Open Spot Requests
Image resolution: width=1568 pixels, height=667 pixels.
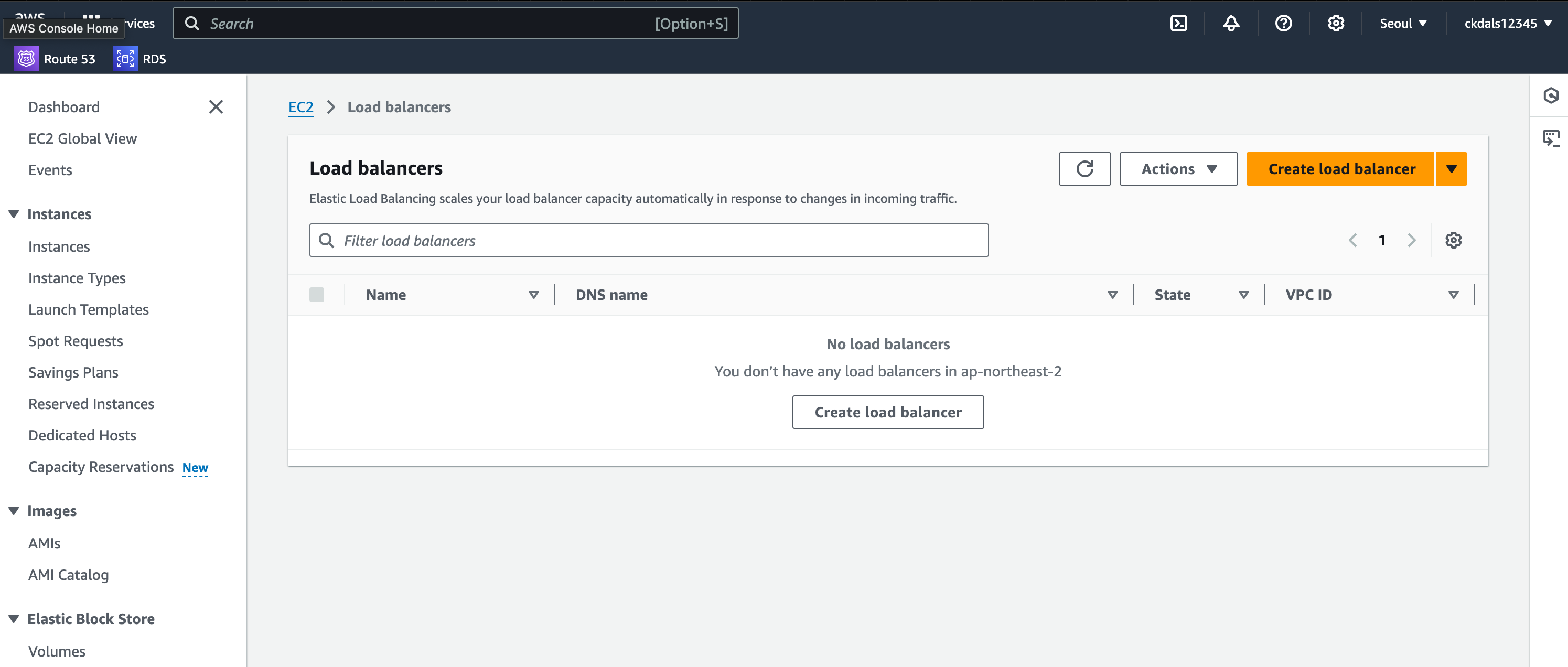pyautogui.click(x=76, y=341)
